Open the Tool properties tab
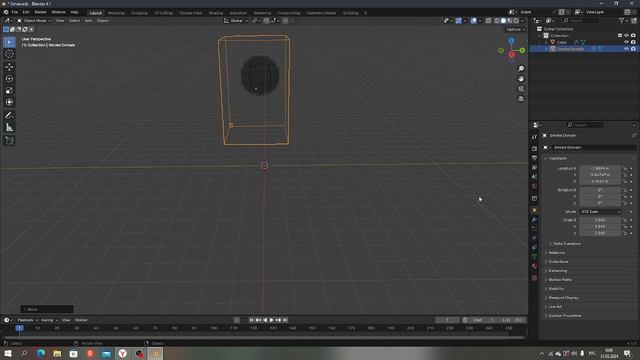The width and height of the screenshot is (640, 360). click(534, 137)
